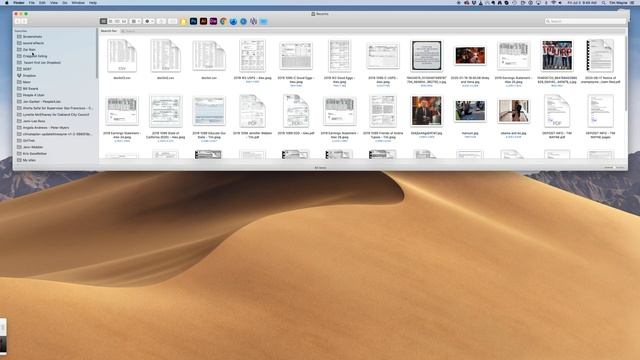The height and width of the screenshot is (360, 640).
Task: Switch Finder to column view
Action: click(117, 21)
